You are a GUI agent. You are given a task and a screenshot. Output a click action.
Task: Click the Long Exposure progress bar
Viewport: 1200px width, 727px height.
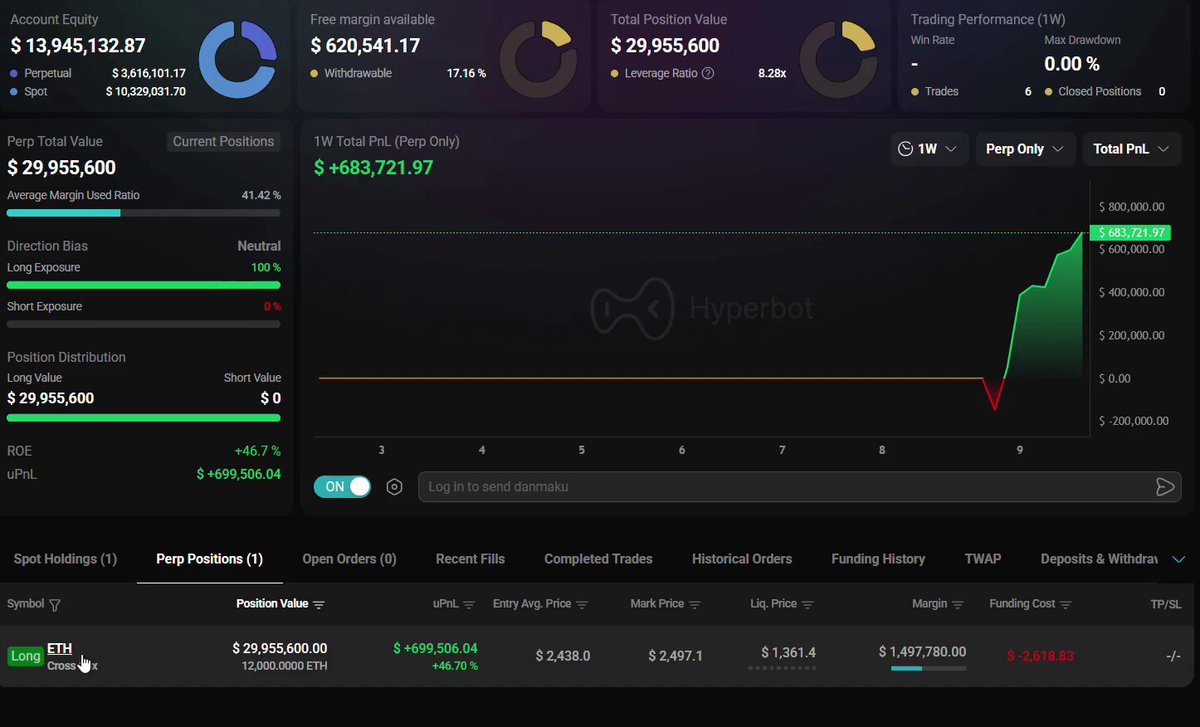(144, 285)
